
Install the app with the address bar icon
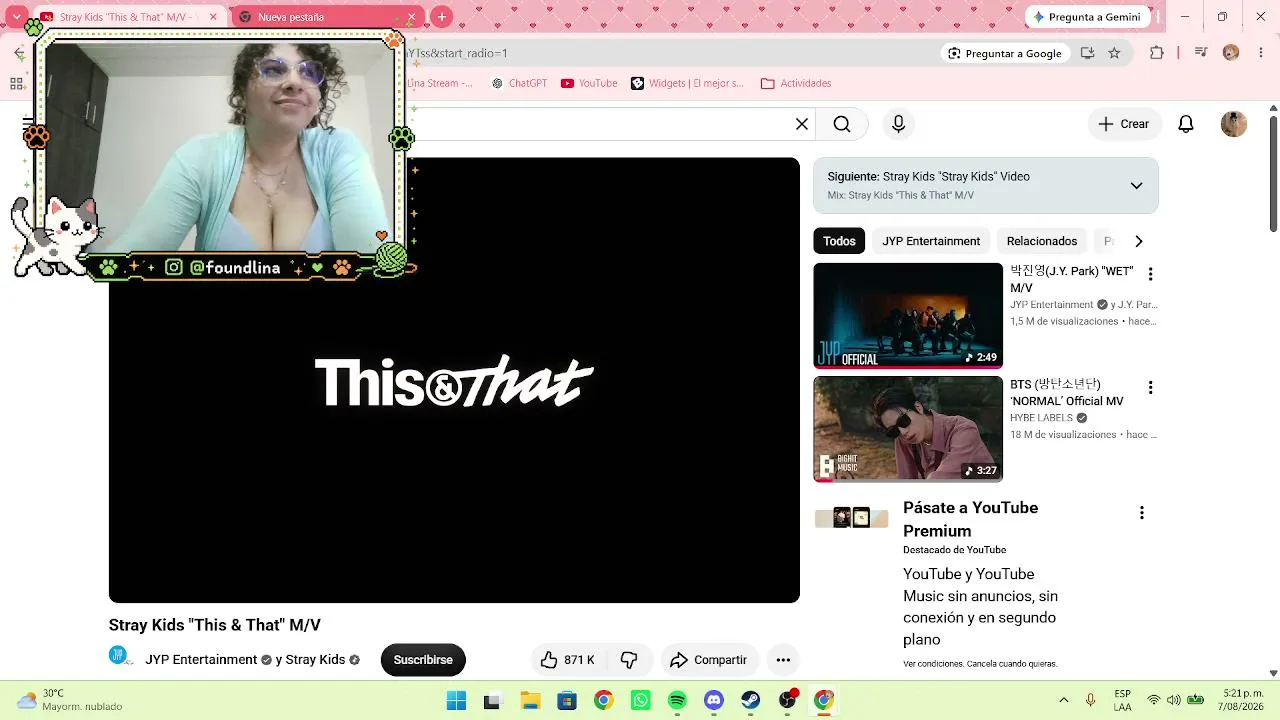point(1087,53)
